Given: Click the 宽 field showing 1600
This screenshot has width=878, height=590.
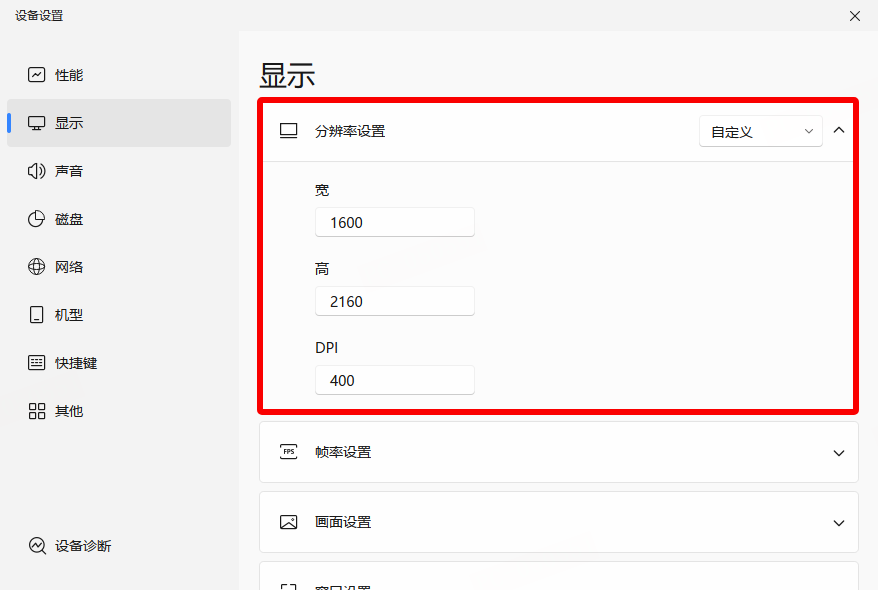Looking at the screenshot, I should (x=394, y=223).
